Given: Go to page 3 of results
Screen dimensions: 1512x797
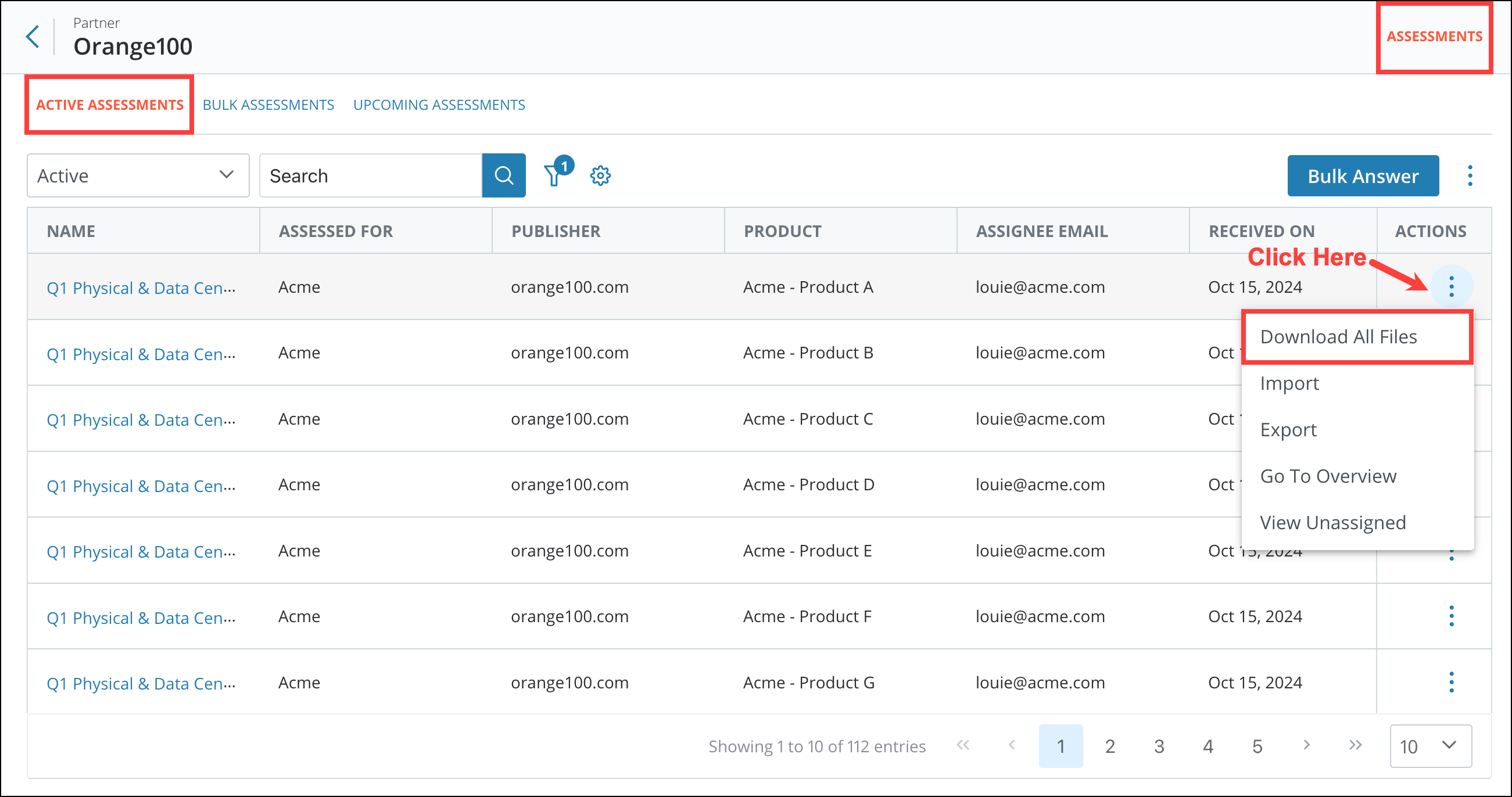Looking at the screenshot, I should tap(1159, 746).
